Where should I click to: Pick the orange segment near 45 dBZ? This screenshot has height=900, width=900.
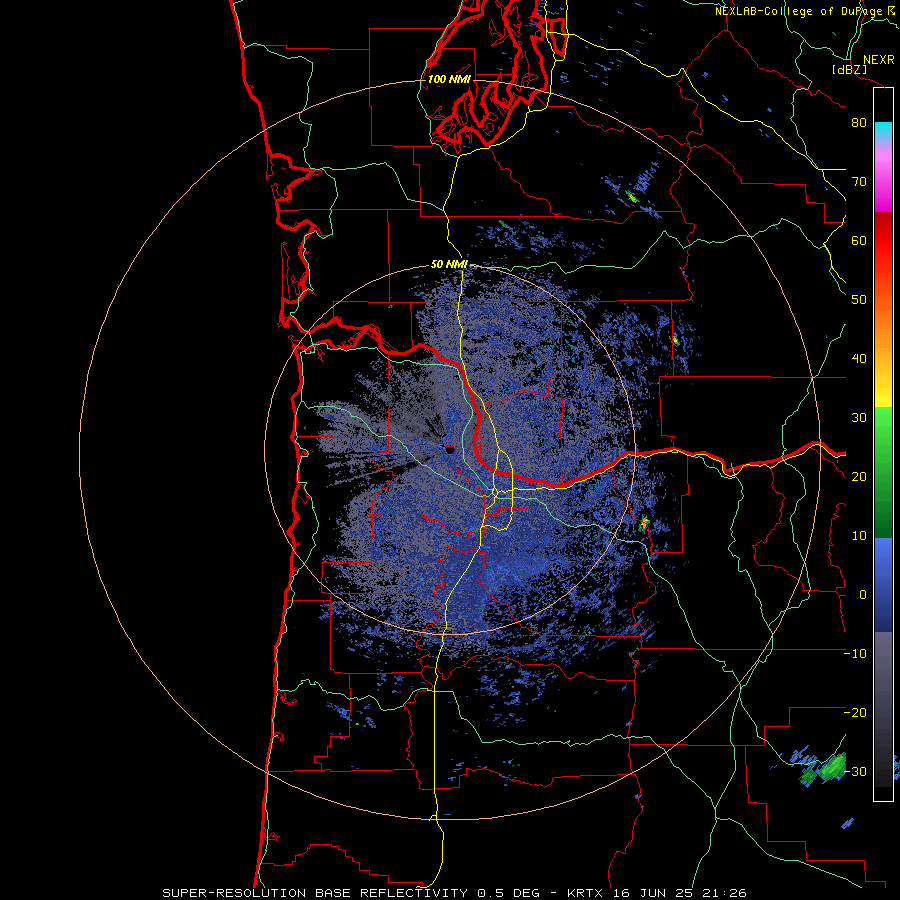pyautogui.click(x=883, y=329)
